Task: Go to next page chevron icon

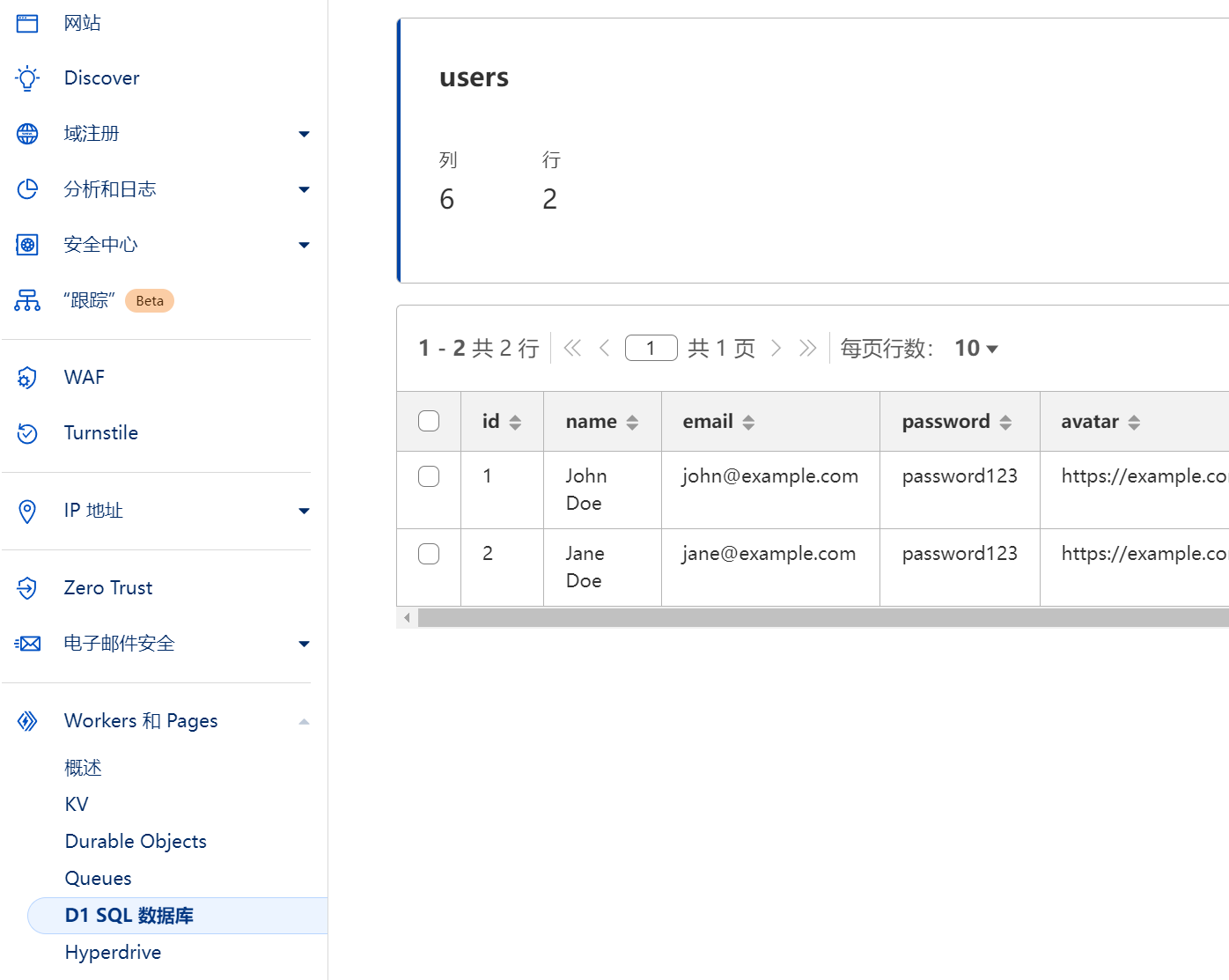Action: point(776,348)
